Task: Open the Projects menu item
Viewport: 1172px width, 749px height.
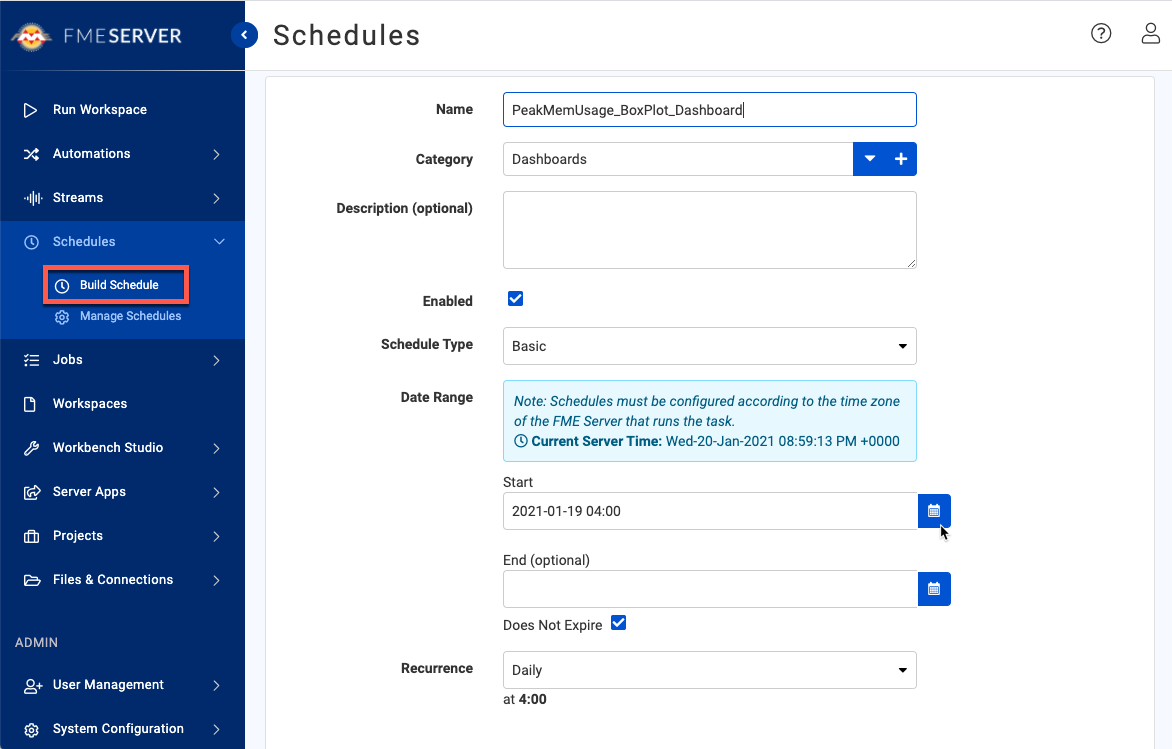Action: [123, 536]
